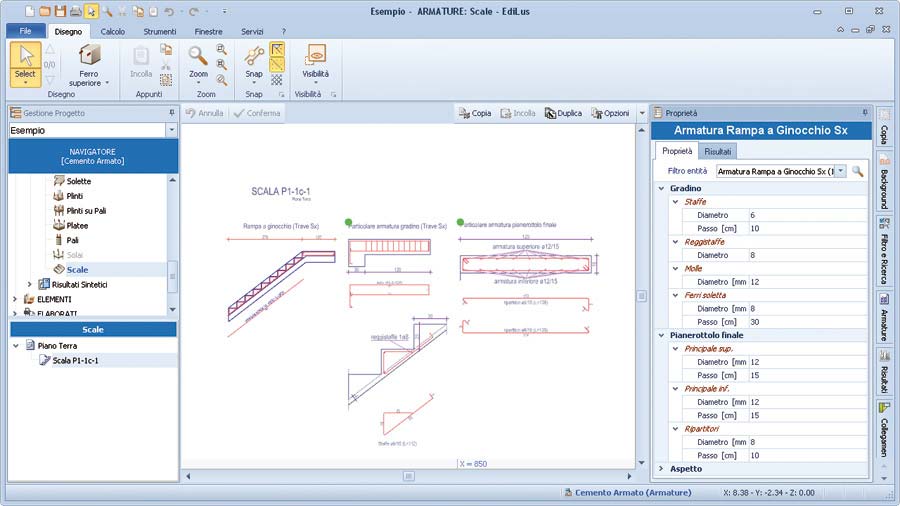Click the Opzioni button
Image resolution: width=900 pixels, height=506 pixels.
click(611, 113)
